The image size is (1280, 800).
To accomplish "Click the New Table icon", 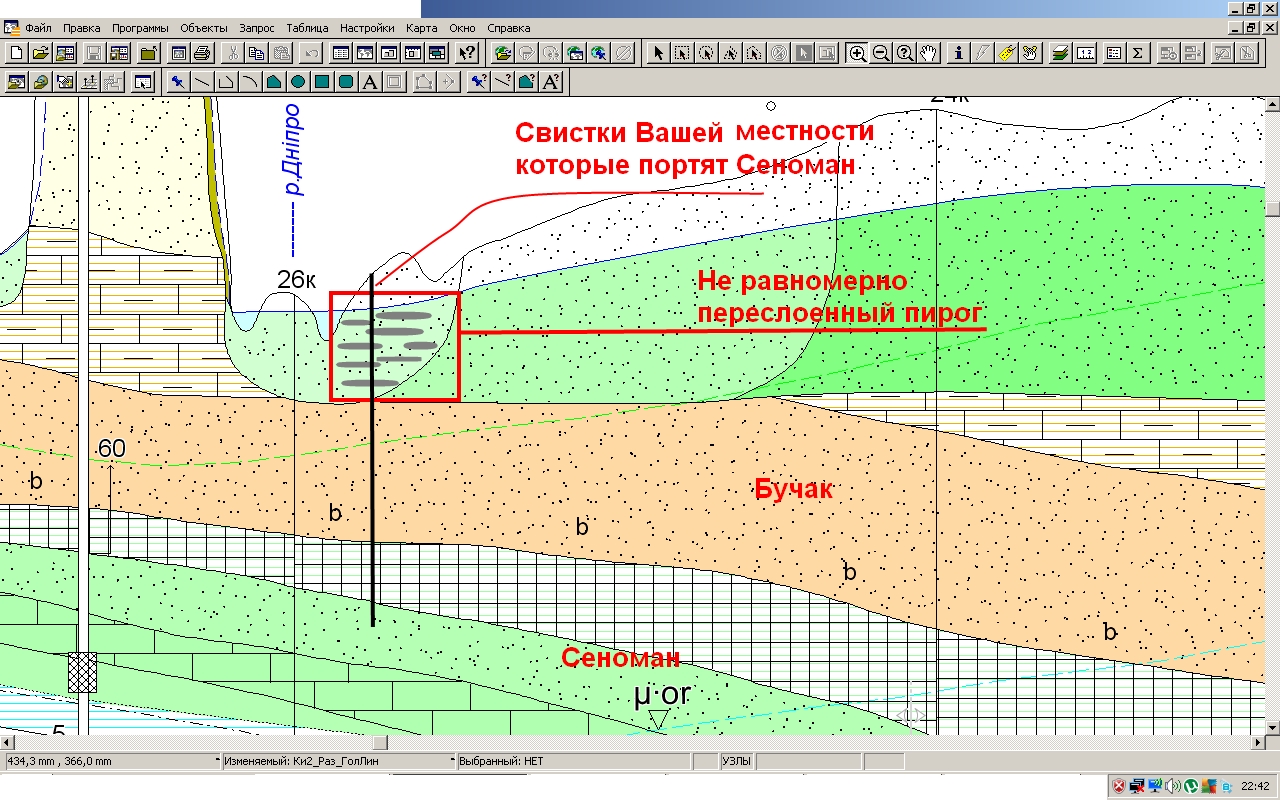I will pyautogui.click(x=17, y=53).
